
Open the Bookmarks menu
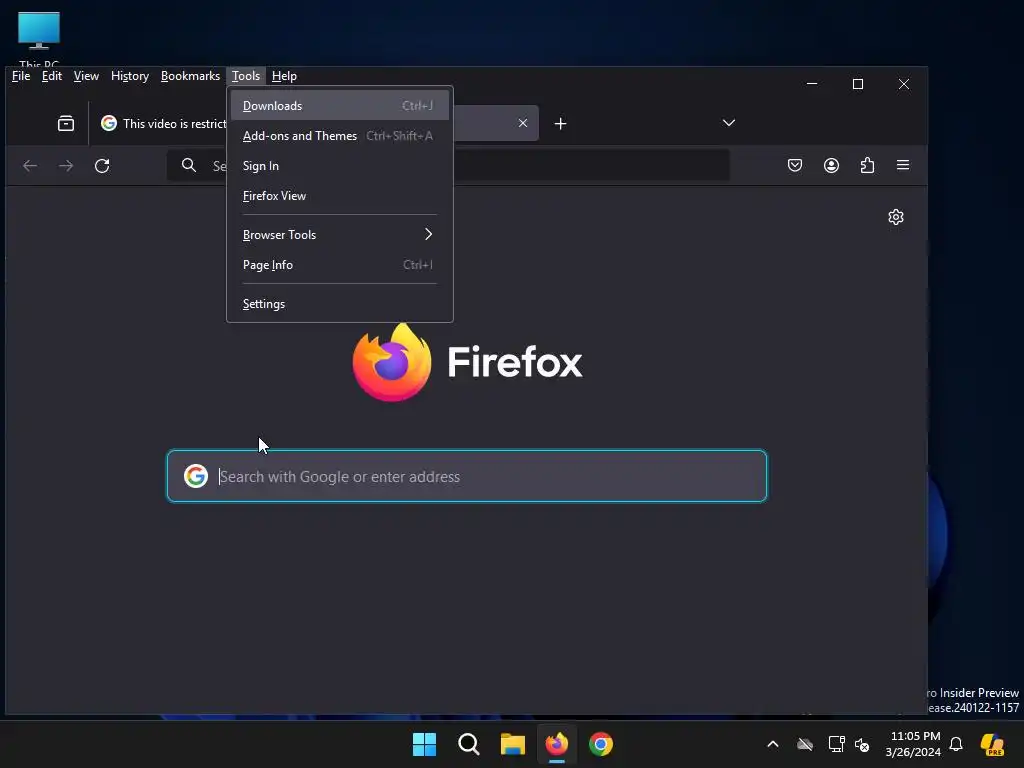point(190,76)
